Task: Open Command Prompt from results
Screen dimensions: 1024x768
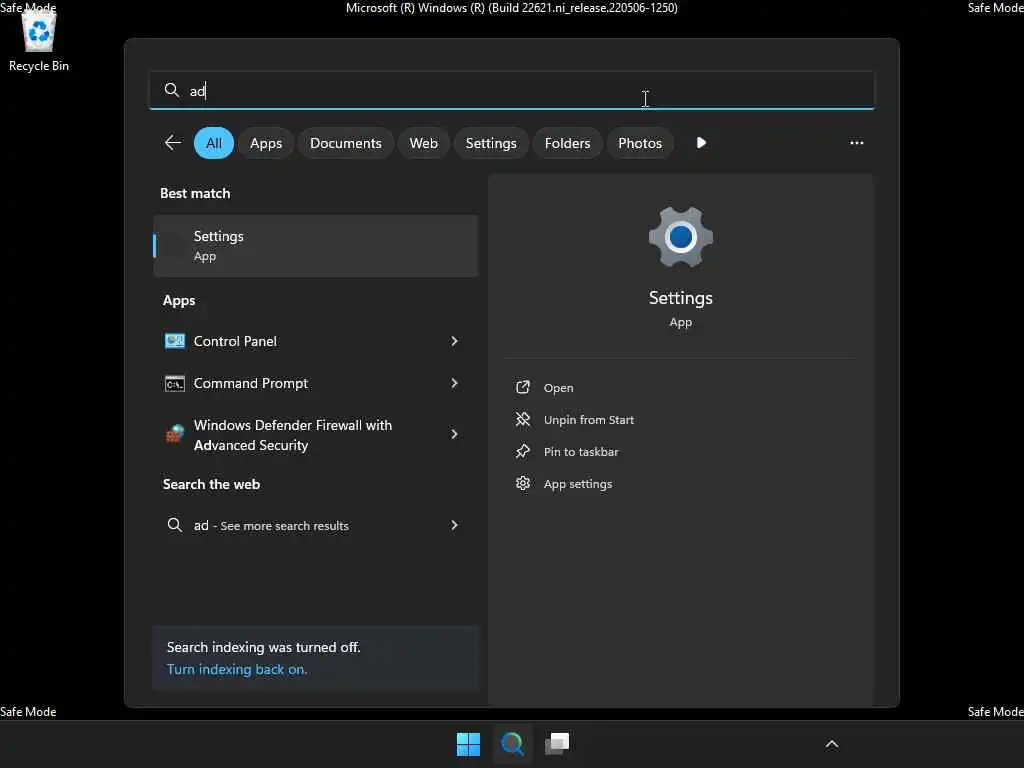Action: pyautogui.click(x=315, y=383)
